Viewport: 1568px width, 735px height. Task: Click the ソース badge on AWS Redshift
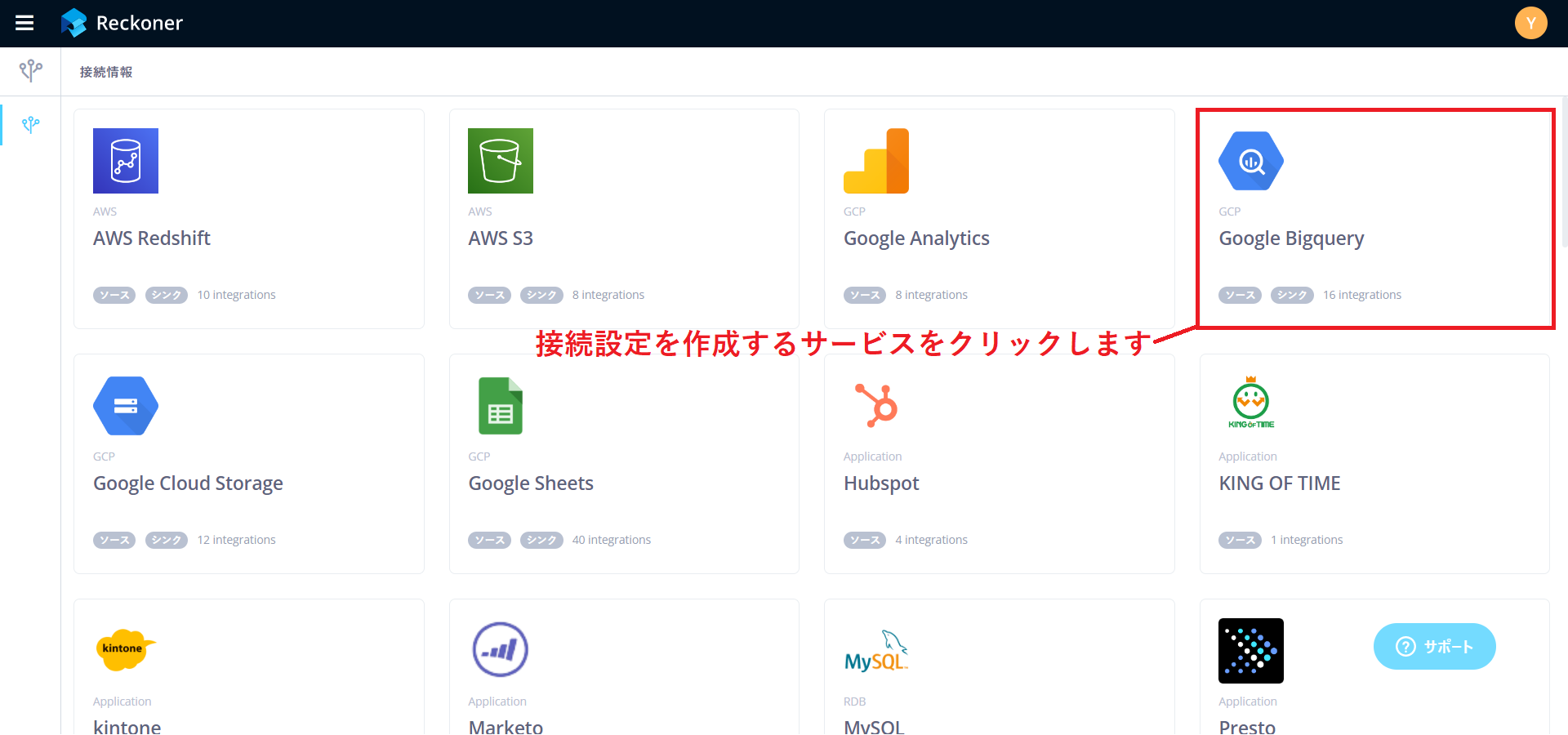coord(114,295)
